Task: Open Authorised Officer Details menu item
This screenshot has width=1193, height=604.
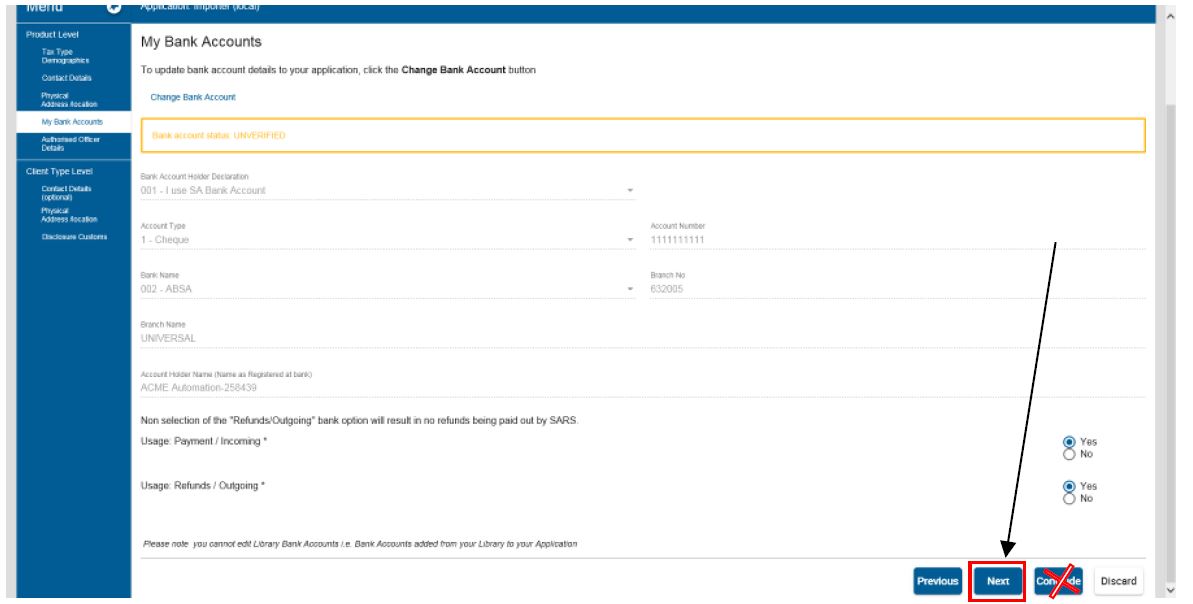Action: (x=70, y=144)
